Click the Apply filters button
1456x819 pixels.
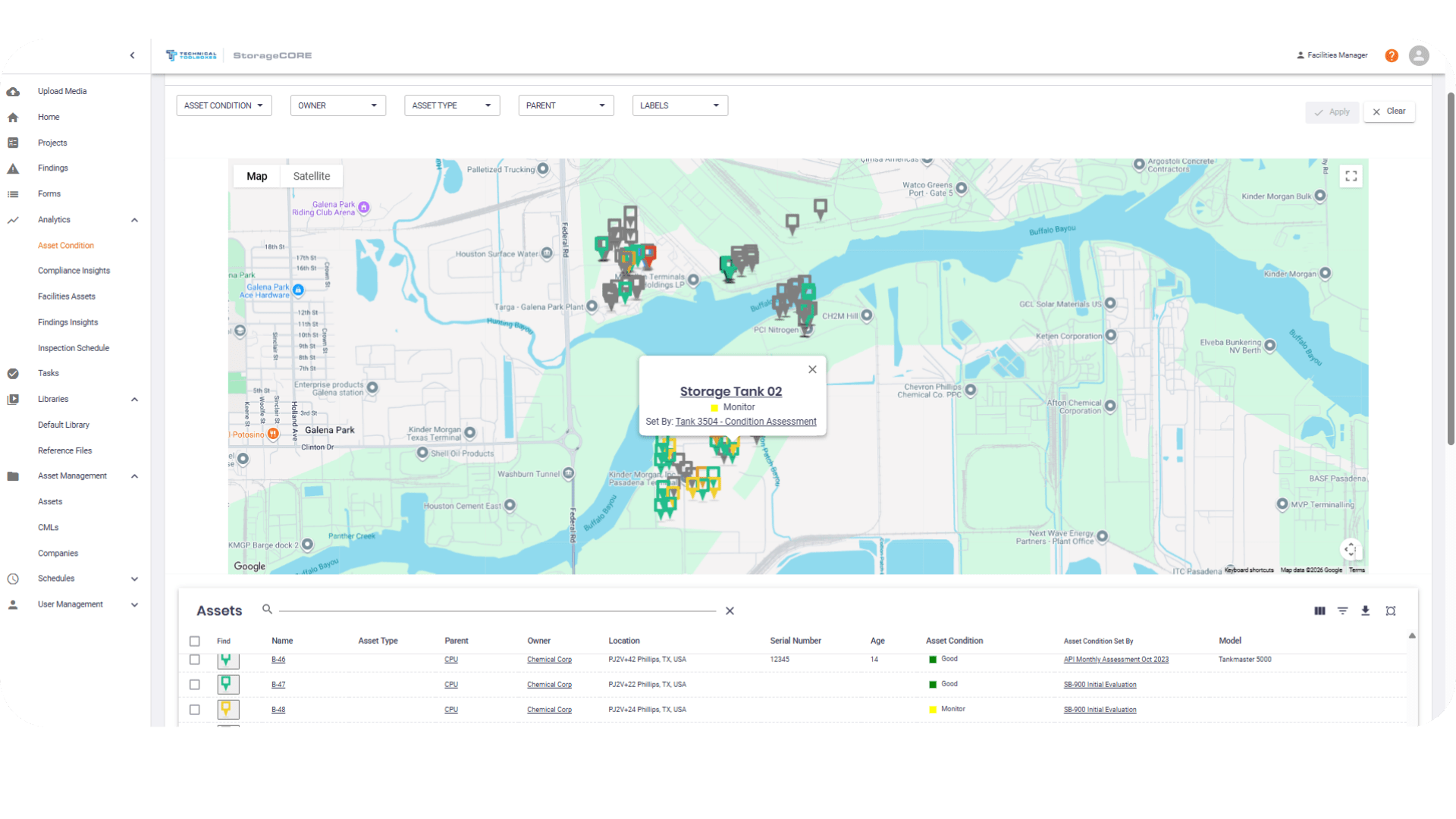click(x=1332, y=112)
